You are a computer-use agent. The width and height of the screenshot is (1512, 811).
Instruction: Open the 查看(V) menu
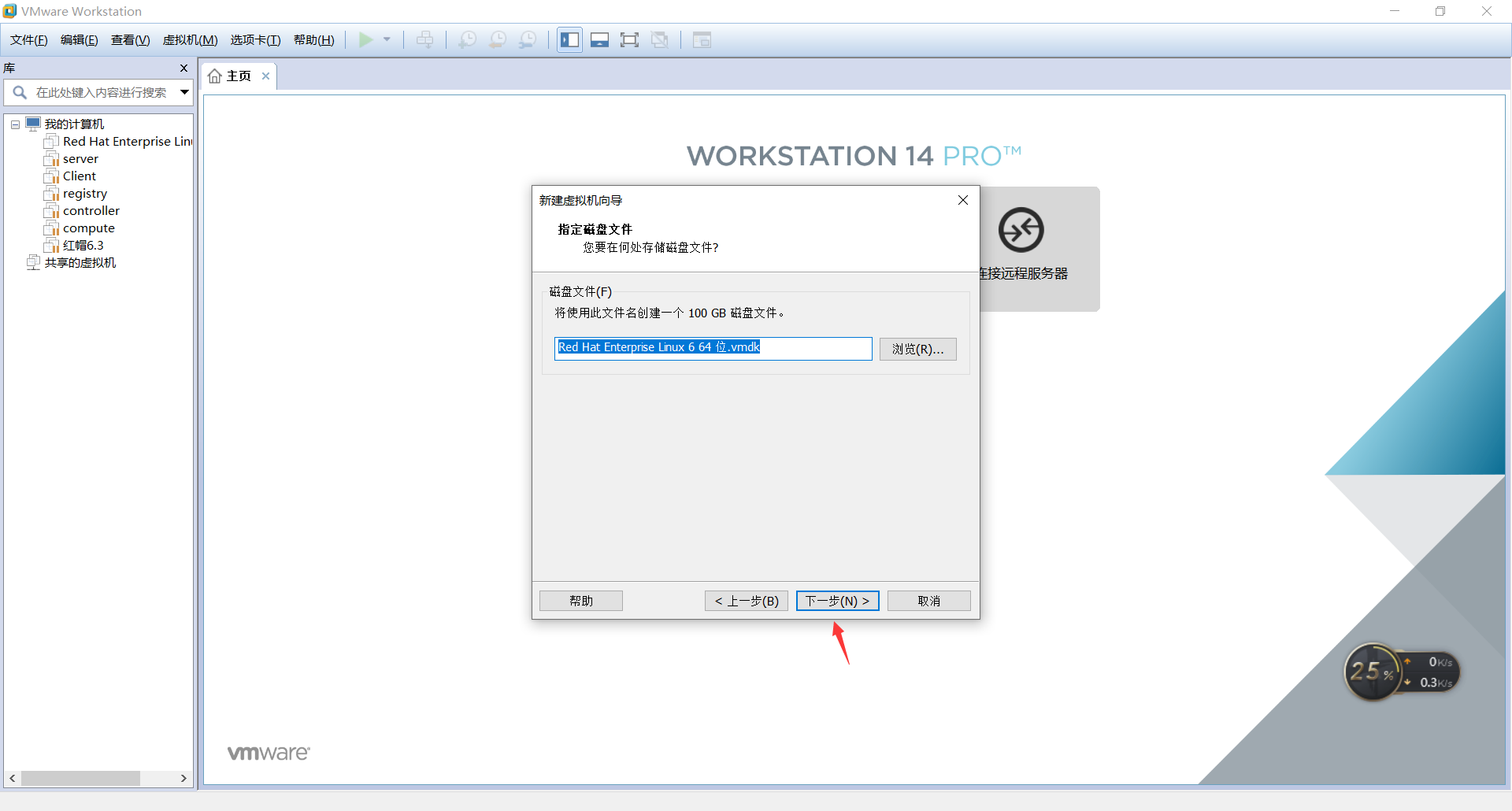(x=131, y=40)
